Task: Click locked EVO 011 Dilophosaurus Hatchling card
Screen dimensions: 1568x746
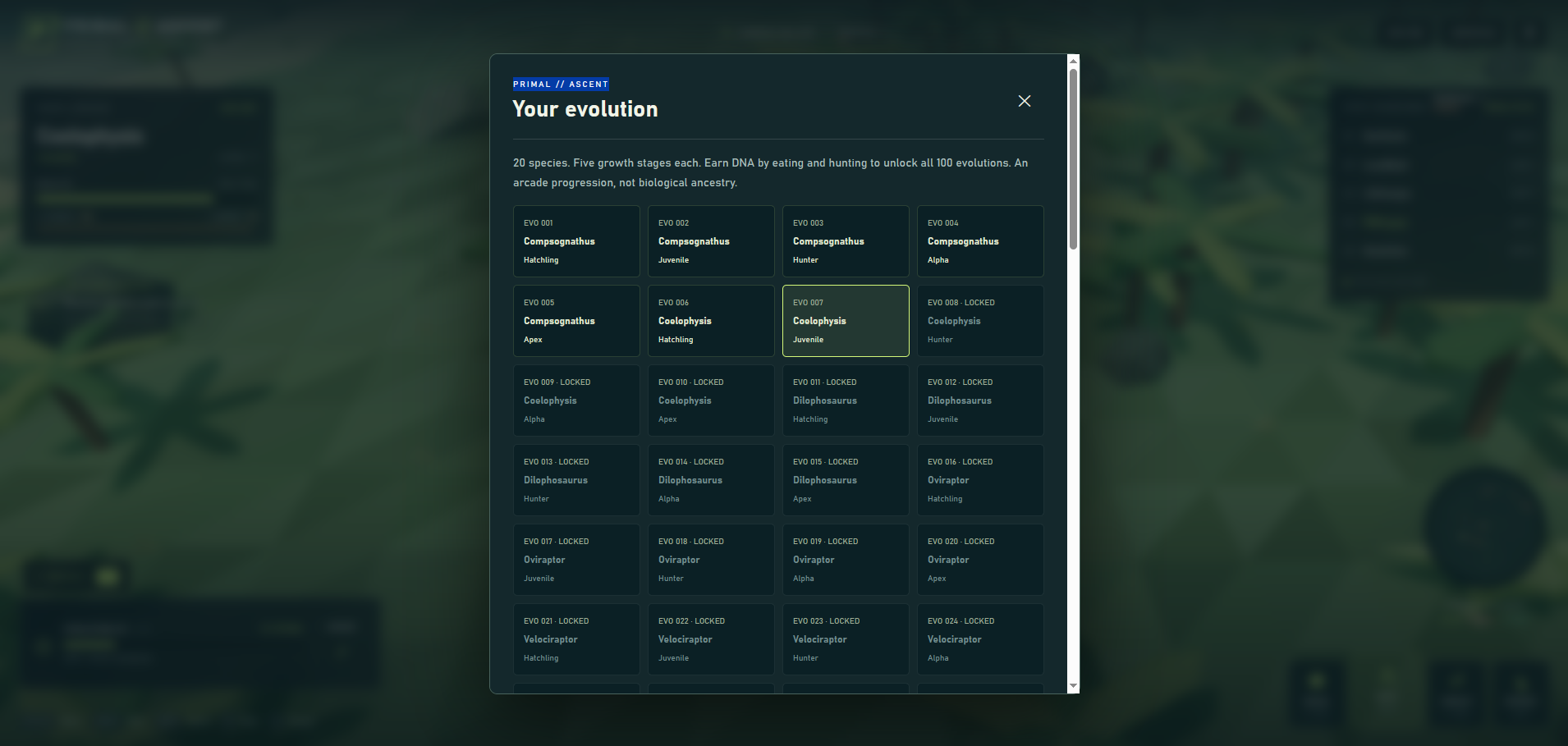Action: tap(846, 400)
